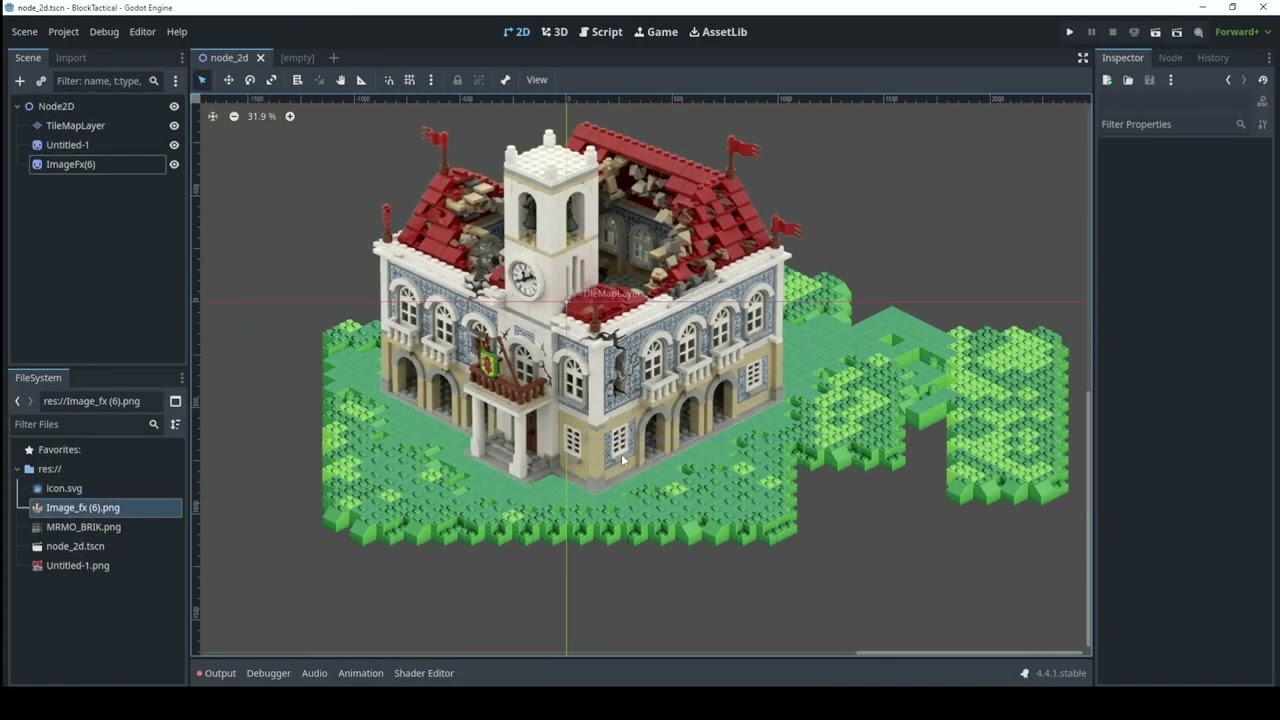Switch to the Script workspace

coord(601,32)
